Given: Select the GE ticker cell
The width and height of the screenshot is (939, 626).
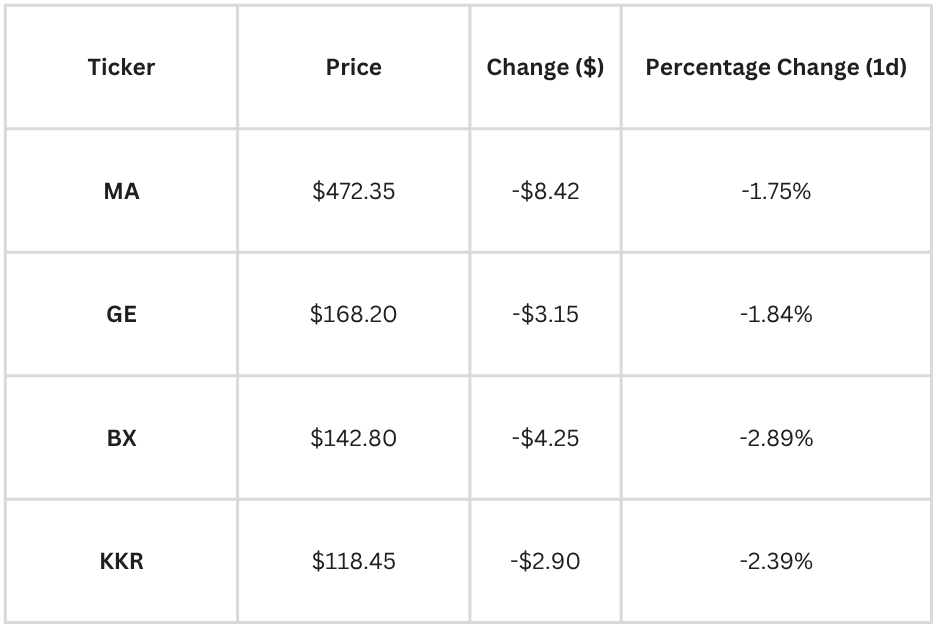Looking at the screenshot, I should tap(121, 315).
